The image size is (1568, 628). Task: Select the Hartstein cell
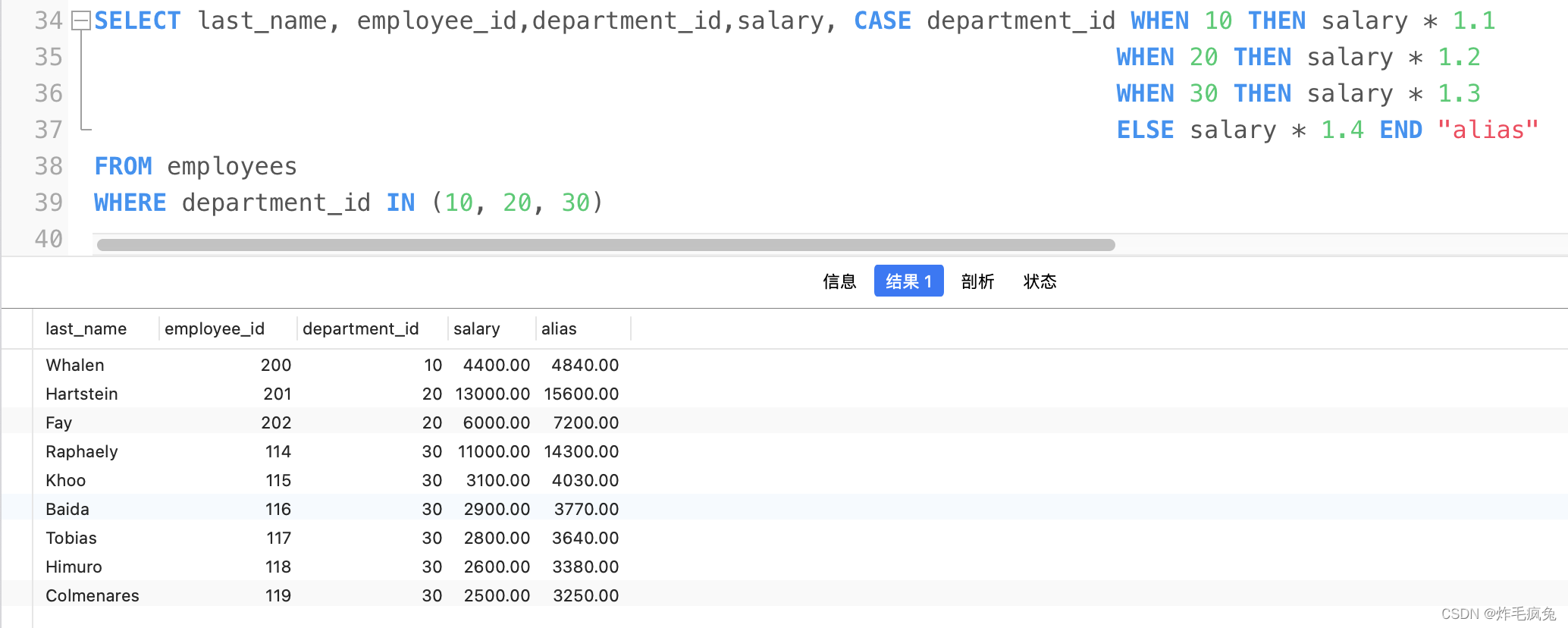[82, 394]
